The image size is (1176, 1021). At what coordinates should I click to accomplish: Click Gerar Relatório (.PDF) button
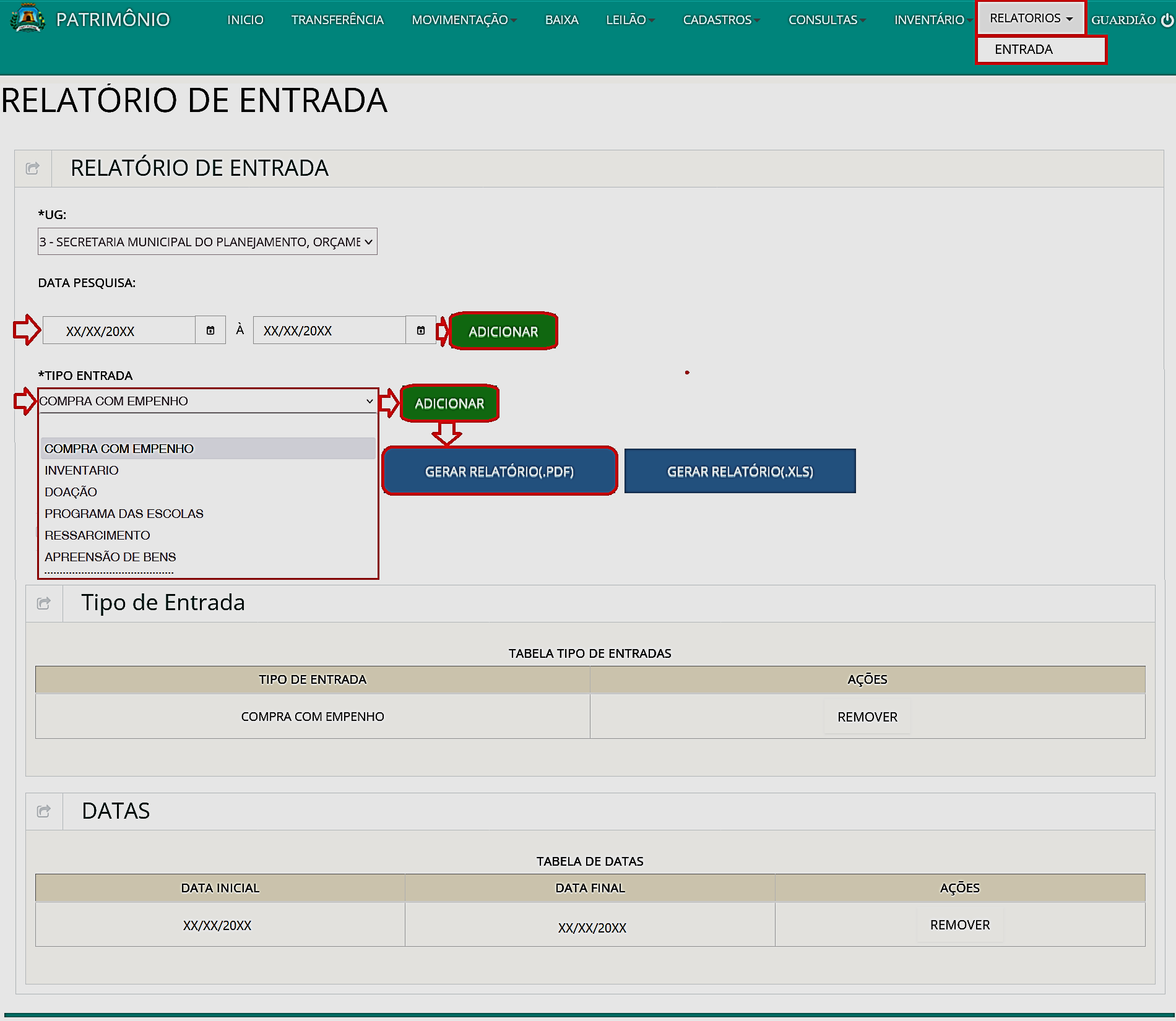click(499, 472)
